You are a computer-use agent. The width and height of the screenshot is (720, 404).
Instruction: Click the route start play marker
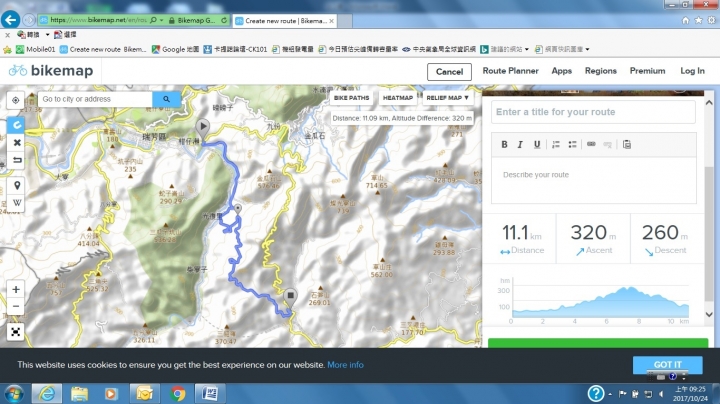pos(202,128)
